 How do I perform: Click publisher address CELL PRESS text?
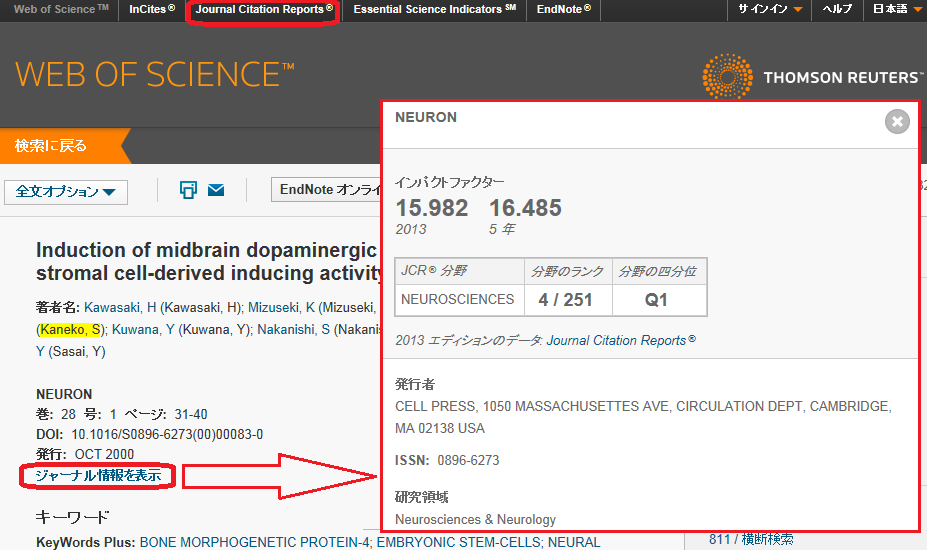click(643, 417)
